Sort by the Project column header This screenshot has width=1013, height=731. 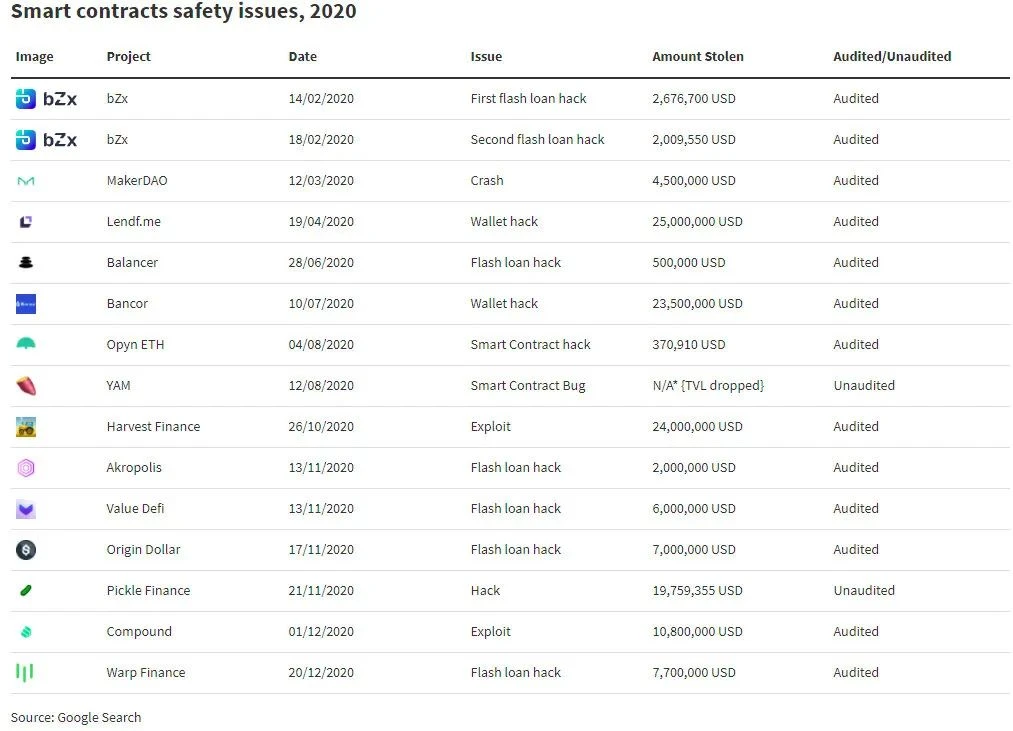[129, 57]
